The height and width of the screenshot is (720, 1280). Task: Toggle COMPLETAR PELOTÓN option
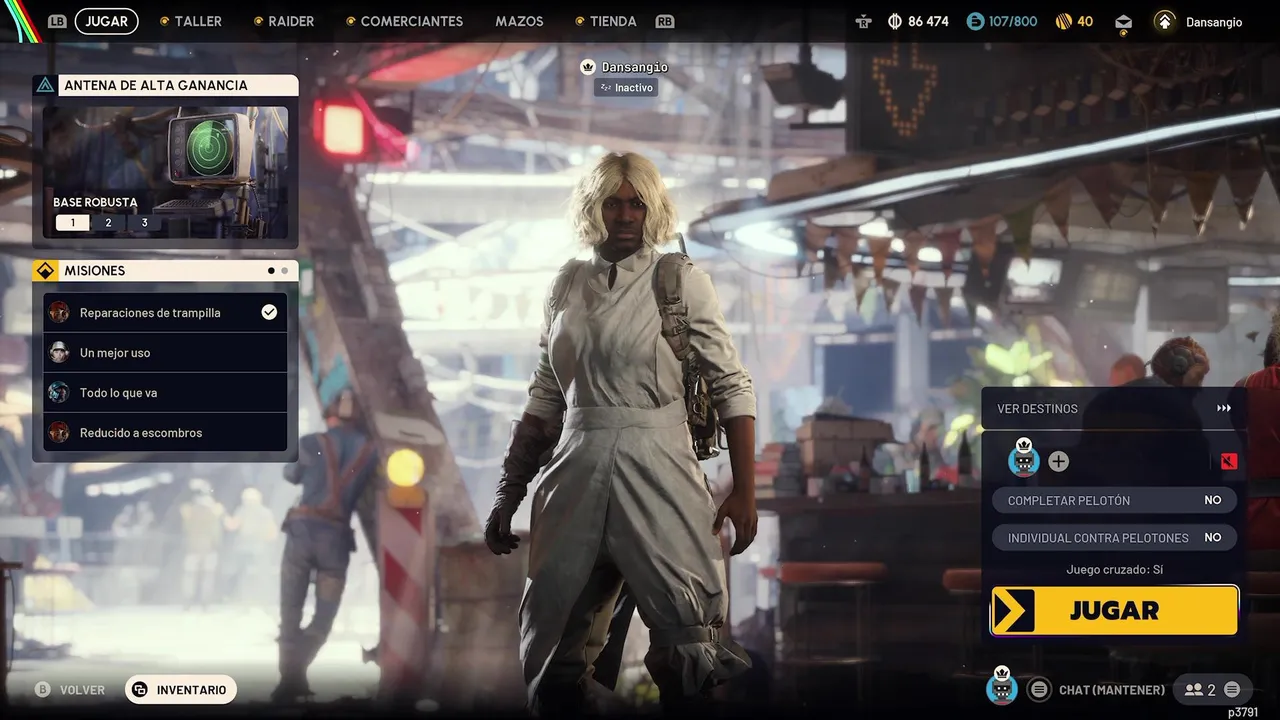(1114, 500)
